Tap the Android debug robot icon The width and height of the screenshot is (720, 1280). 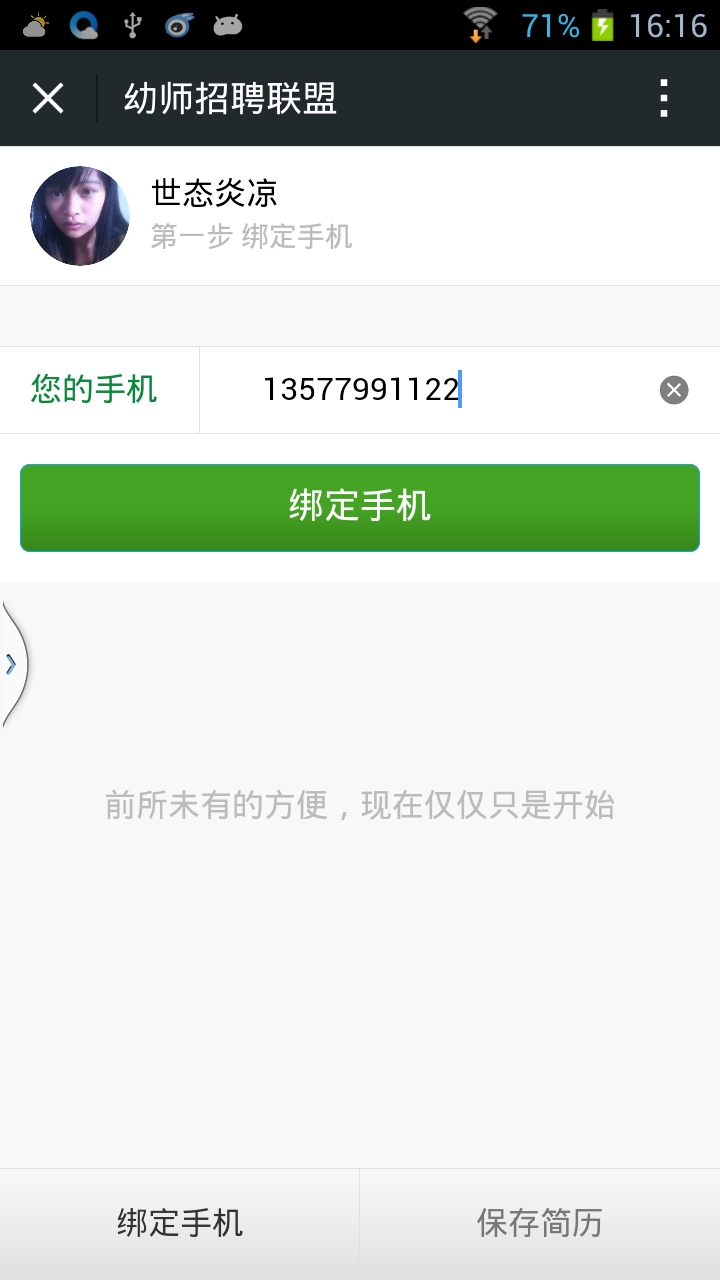point(228,25)
